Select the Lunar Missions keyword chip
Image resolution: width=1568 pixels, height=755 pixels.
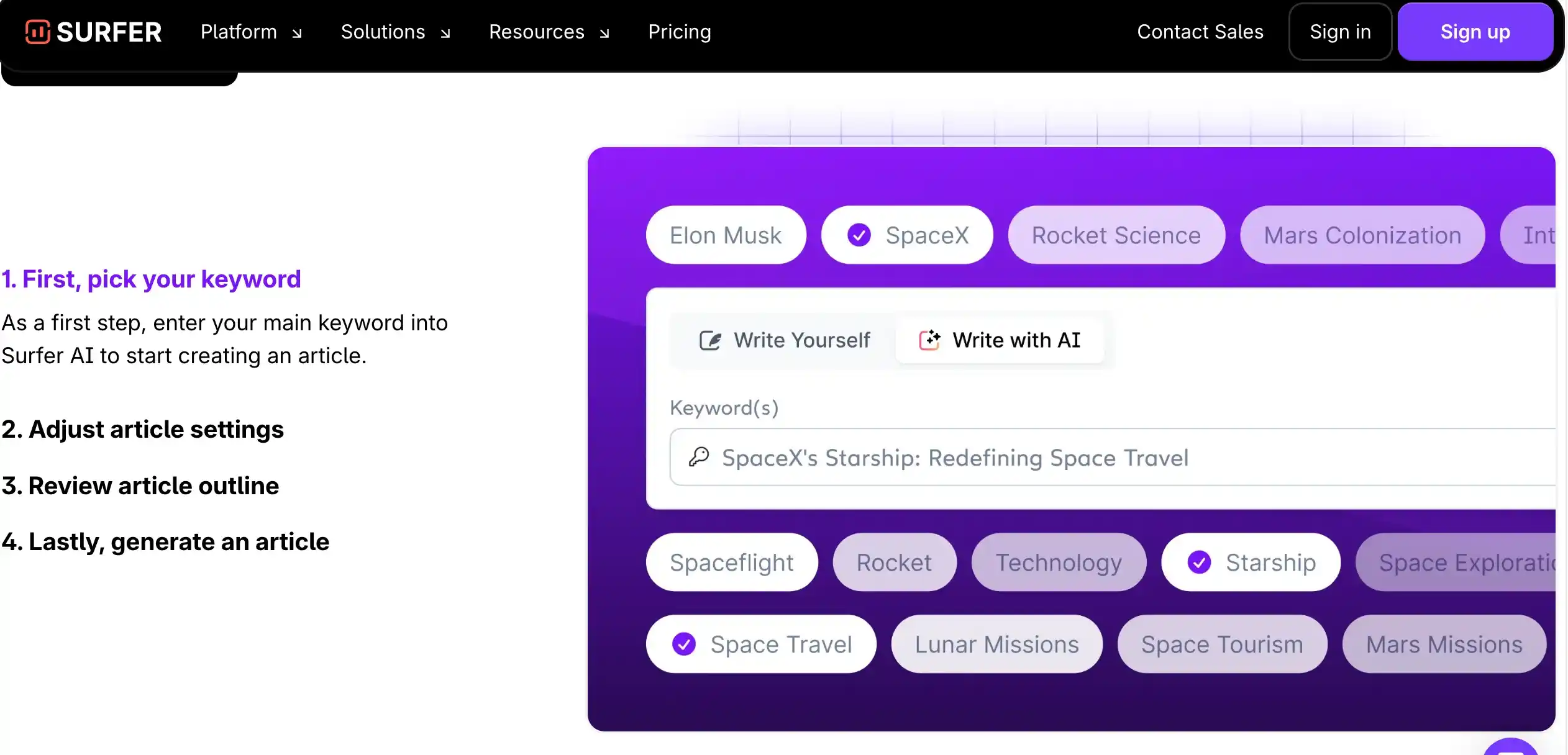pyautogui.click(x=996, y=644)
